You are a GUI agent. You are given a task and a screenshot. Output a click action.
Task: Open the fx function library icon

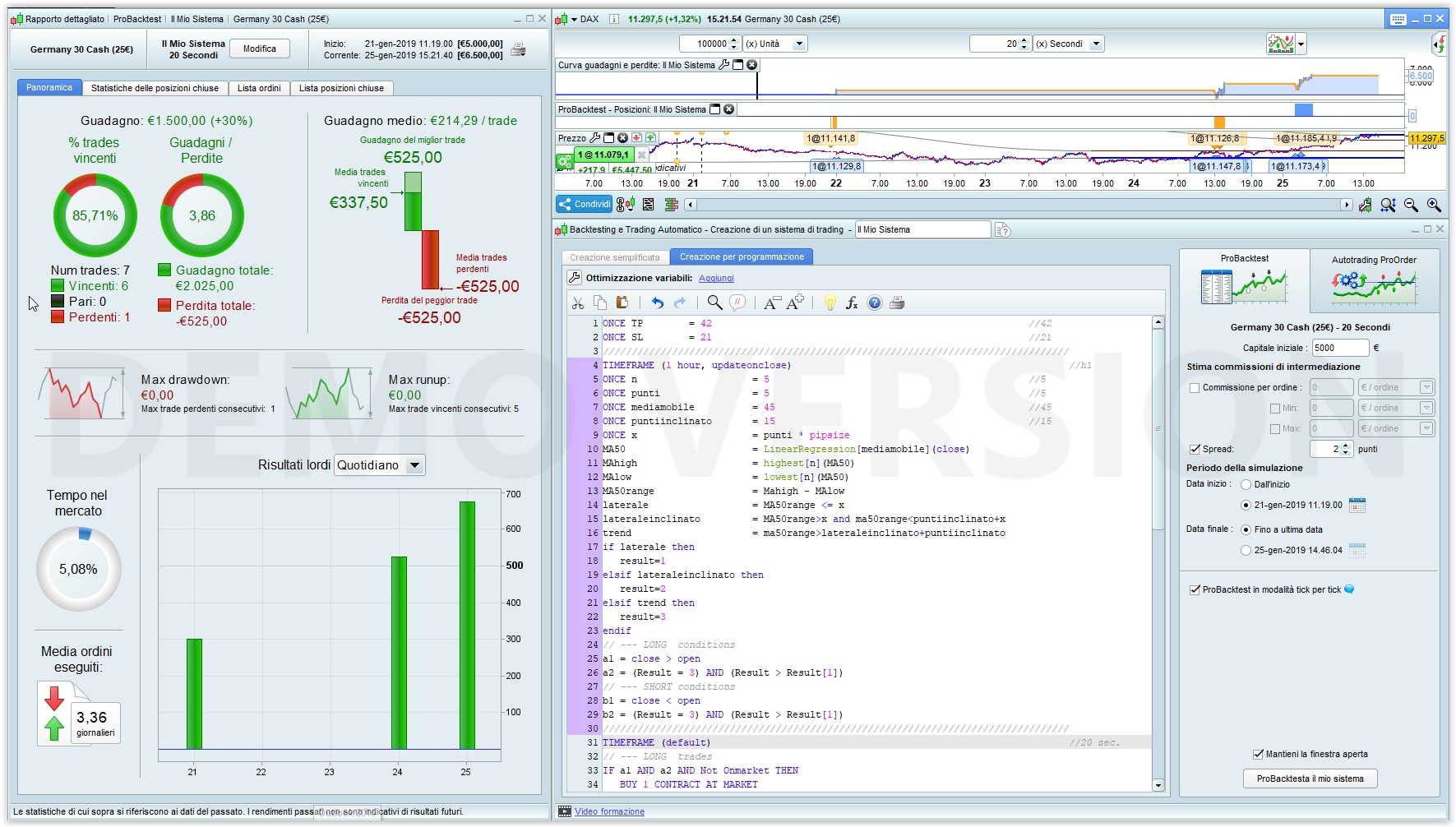coord(852,303)
